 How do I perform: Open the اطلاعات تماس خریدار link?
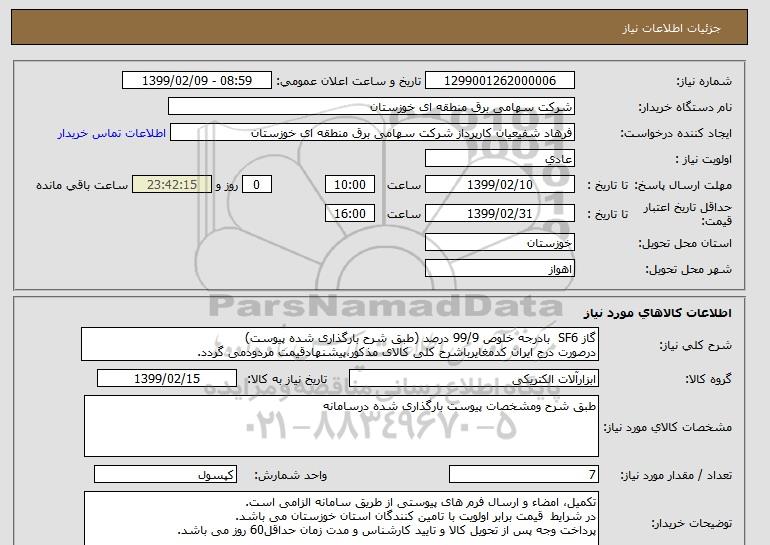112,133
